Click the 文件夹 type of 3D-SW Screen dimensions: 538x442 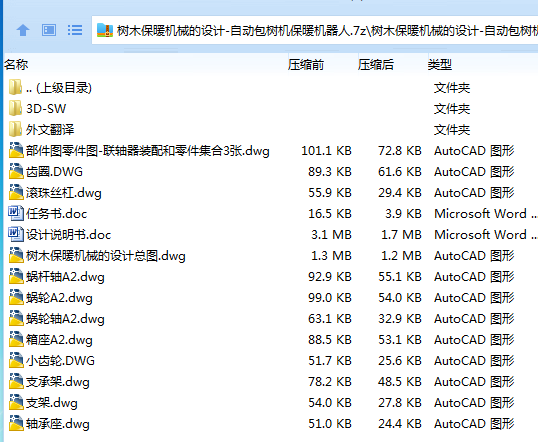452,109
